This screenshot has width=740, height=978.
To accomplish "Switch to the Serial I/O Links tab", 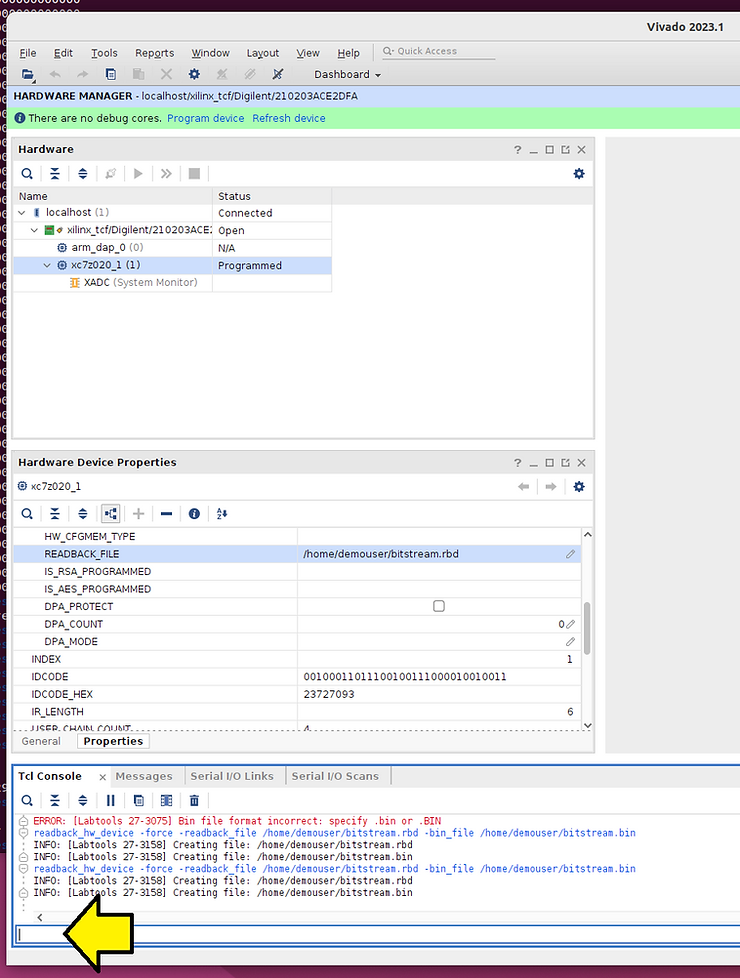I will [x=232, y=776].
